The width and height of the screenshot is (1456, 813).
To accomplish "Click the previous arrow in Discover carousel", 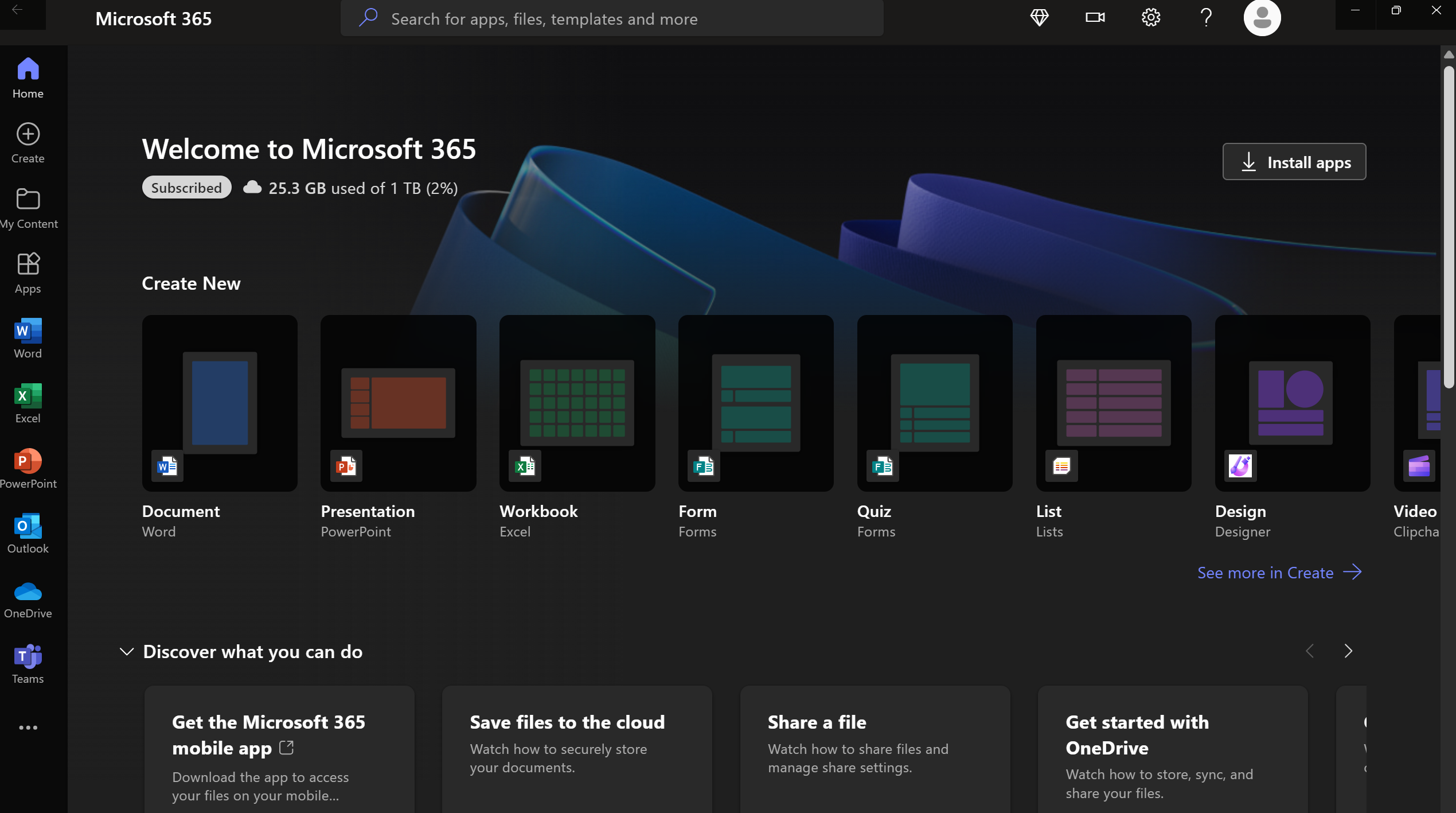I will (x=1309, y=651).
